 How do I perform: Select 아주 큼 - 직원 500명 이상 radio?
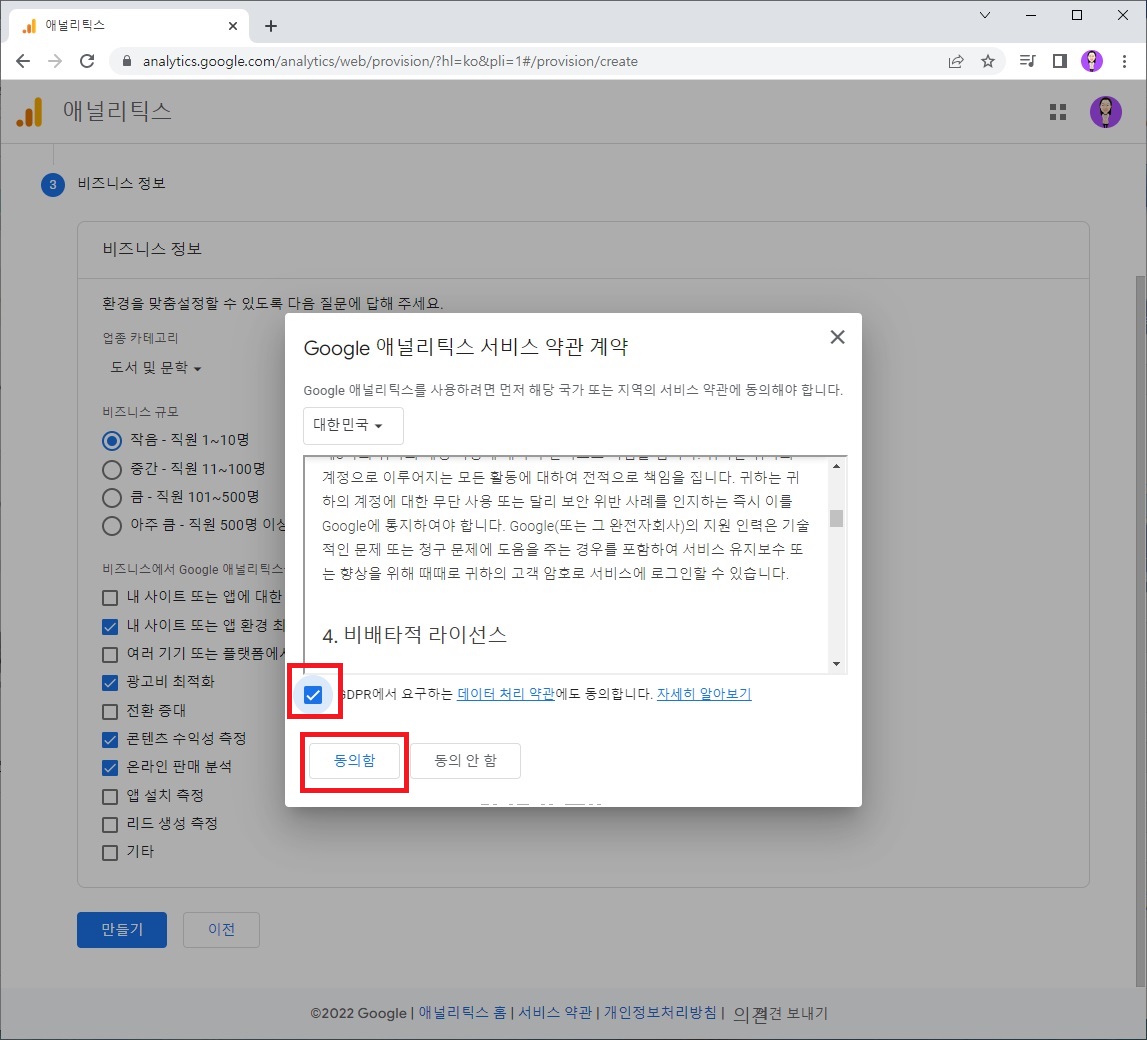pyautogui.click(x=112, y=526)
